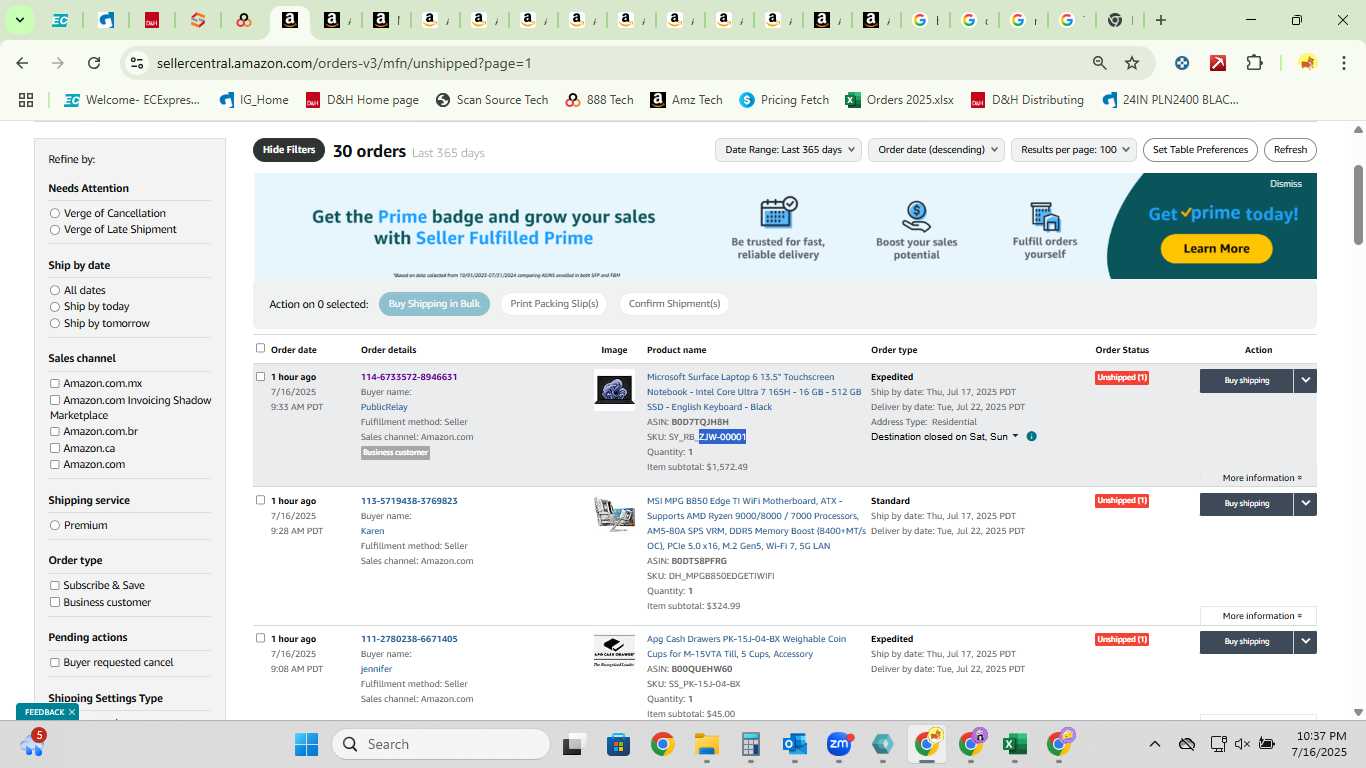Open Zoom from taskbar
Viewport: 1366px width, 768px height.
(x=839, y=744)
